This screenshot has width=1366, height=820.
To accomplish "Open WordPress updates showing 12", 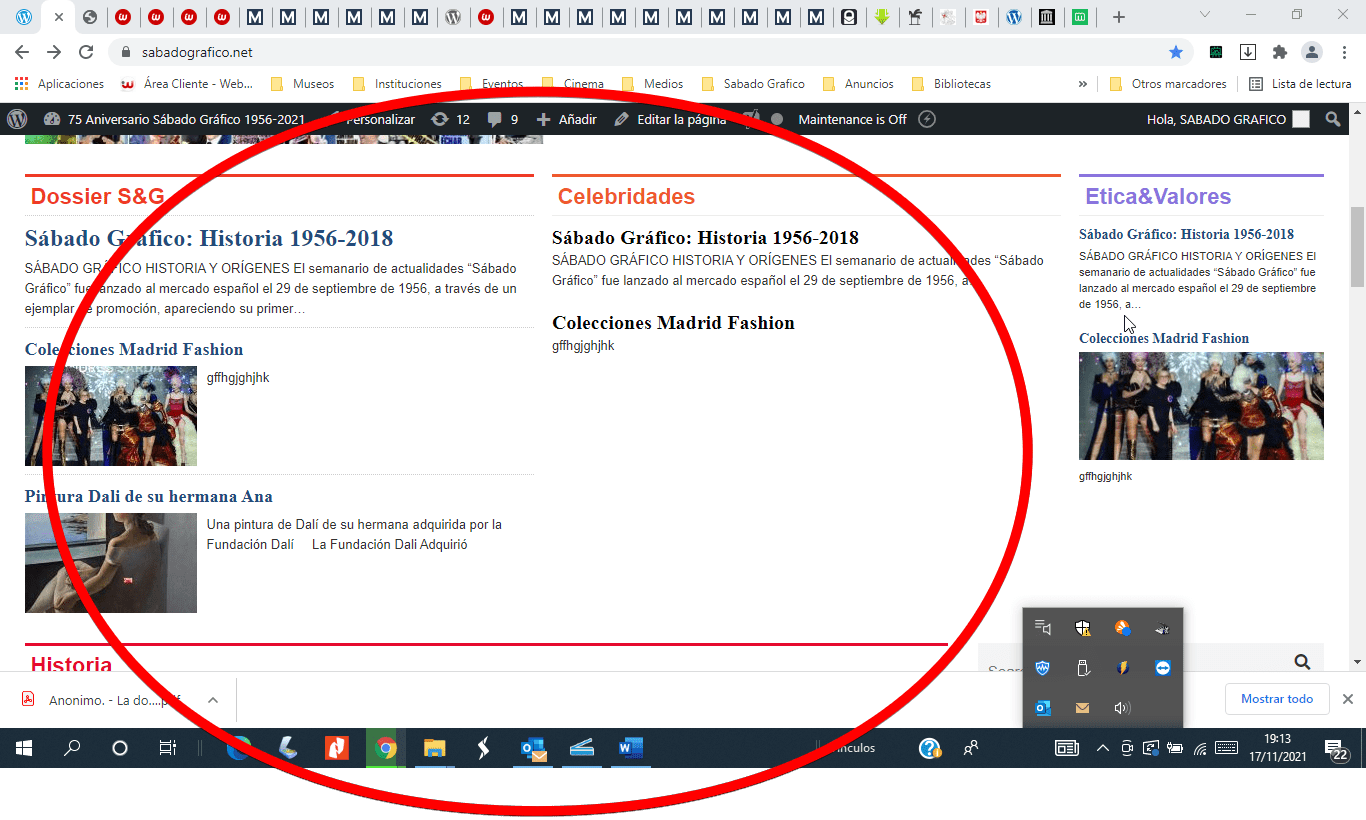I will (x=450, y=119).
